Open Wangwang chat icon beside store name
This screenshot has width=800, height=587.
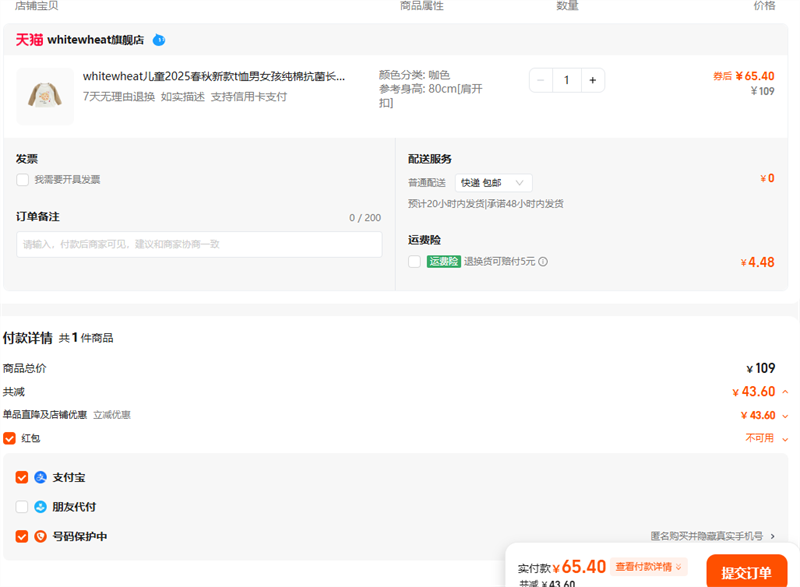tap(158, 40)
